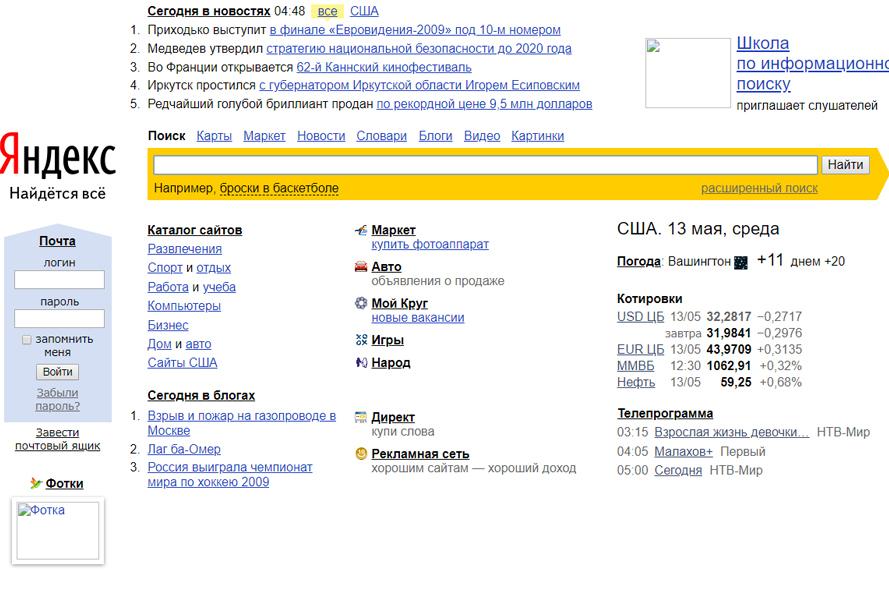Screen dimensions: 889x600
Task: Click the main search input field
Action: 485,165
